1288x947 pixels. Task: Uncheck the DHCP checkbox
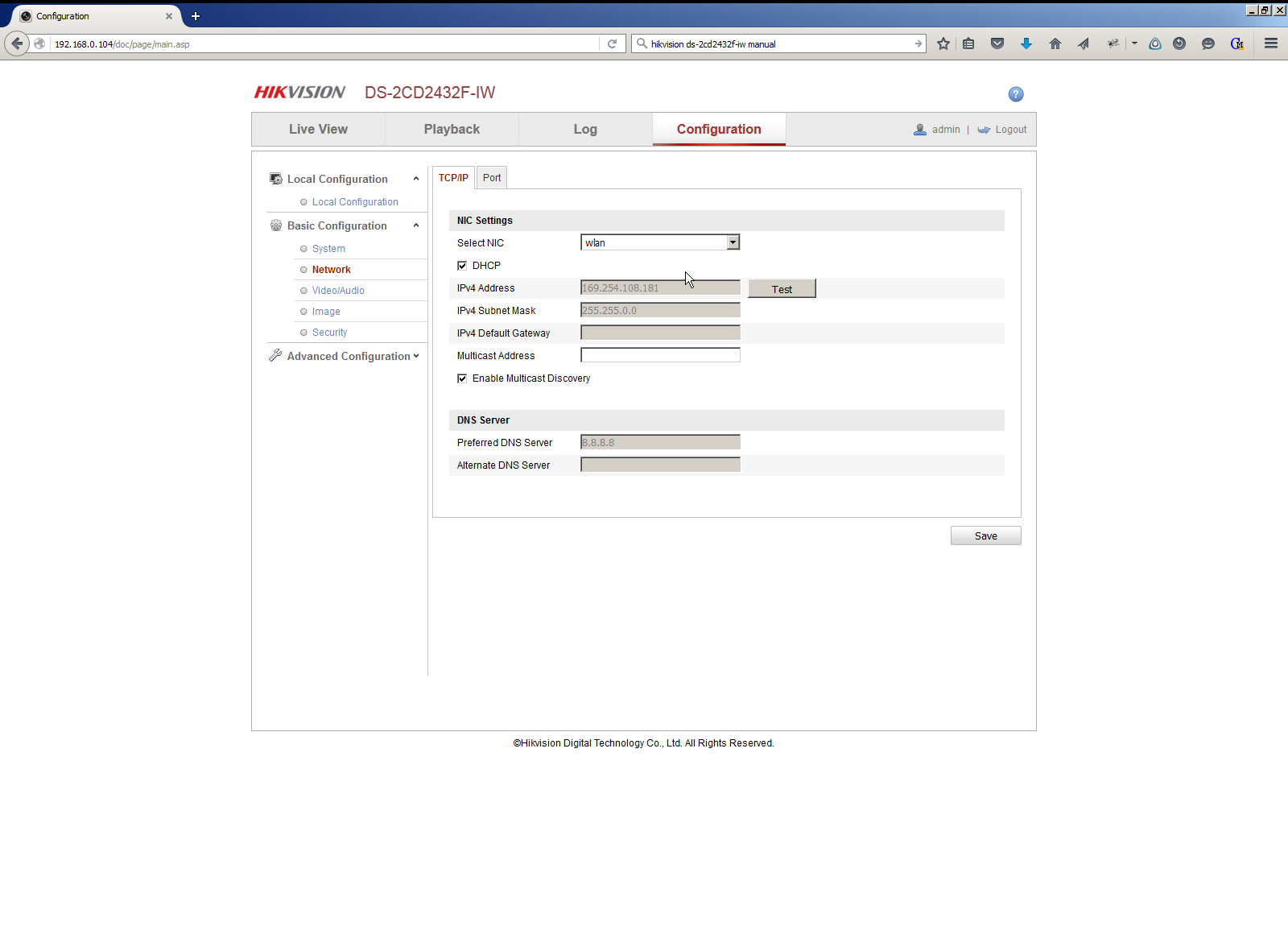pyautogui.click(x=462, y=266)
